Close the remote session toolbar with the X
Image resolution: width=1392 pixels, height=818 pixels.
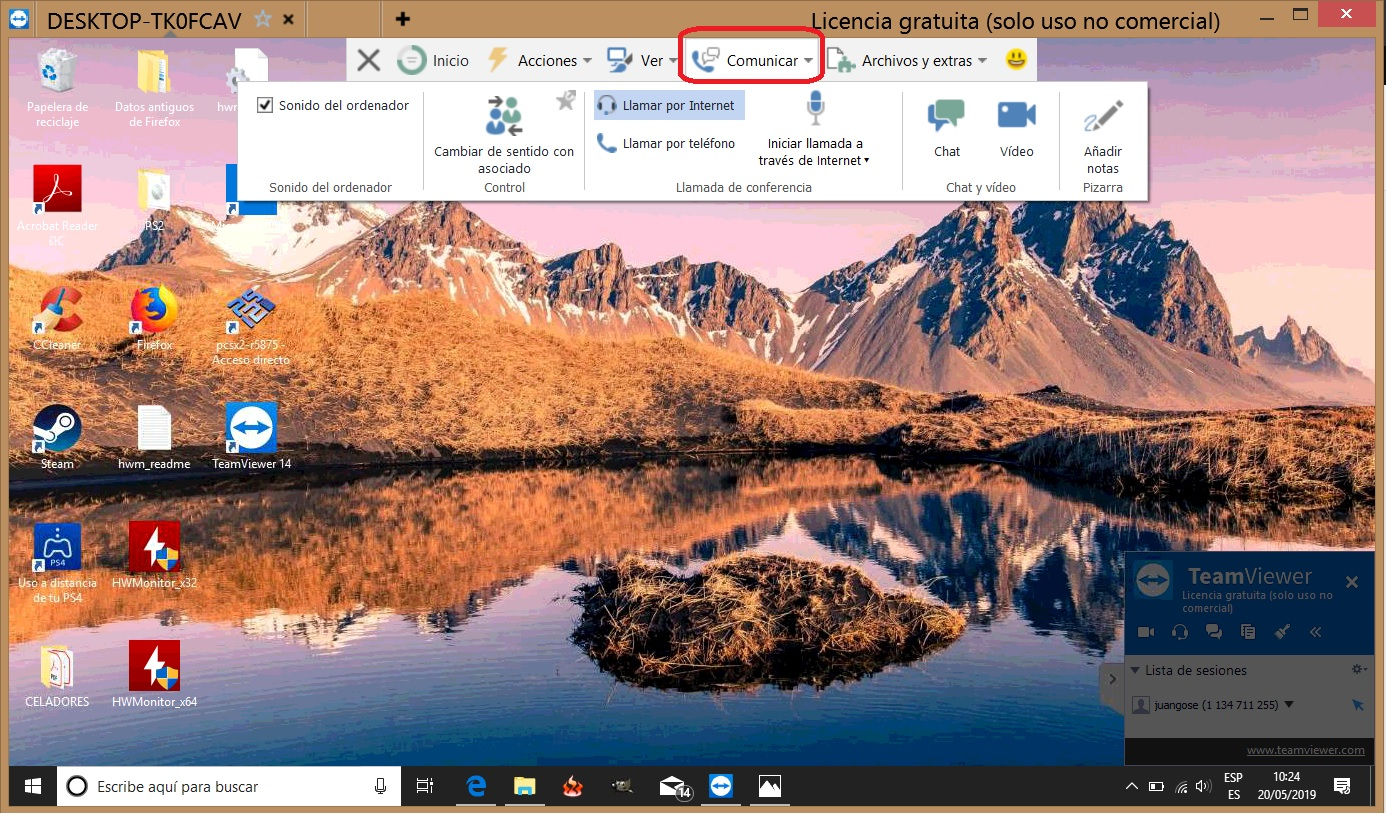pos(368,61)
